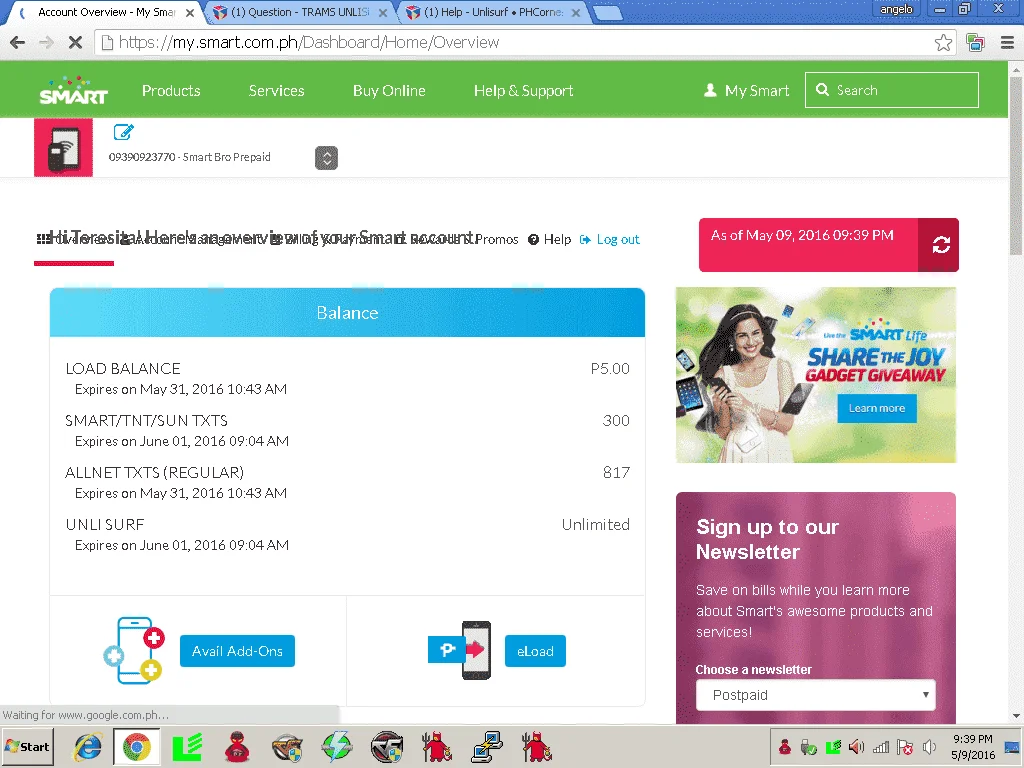Screen dimensions: 1024x768
Task: Click the extension icon beside the star
Action: click(x=975, y=42)
